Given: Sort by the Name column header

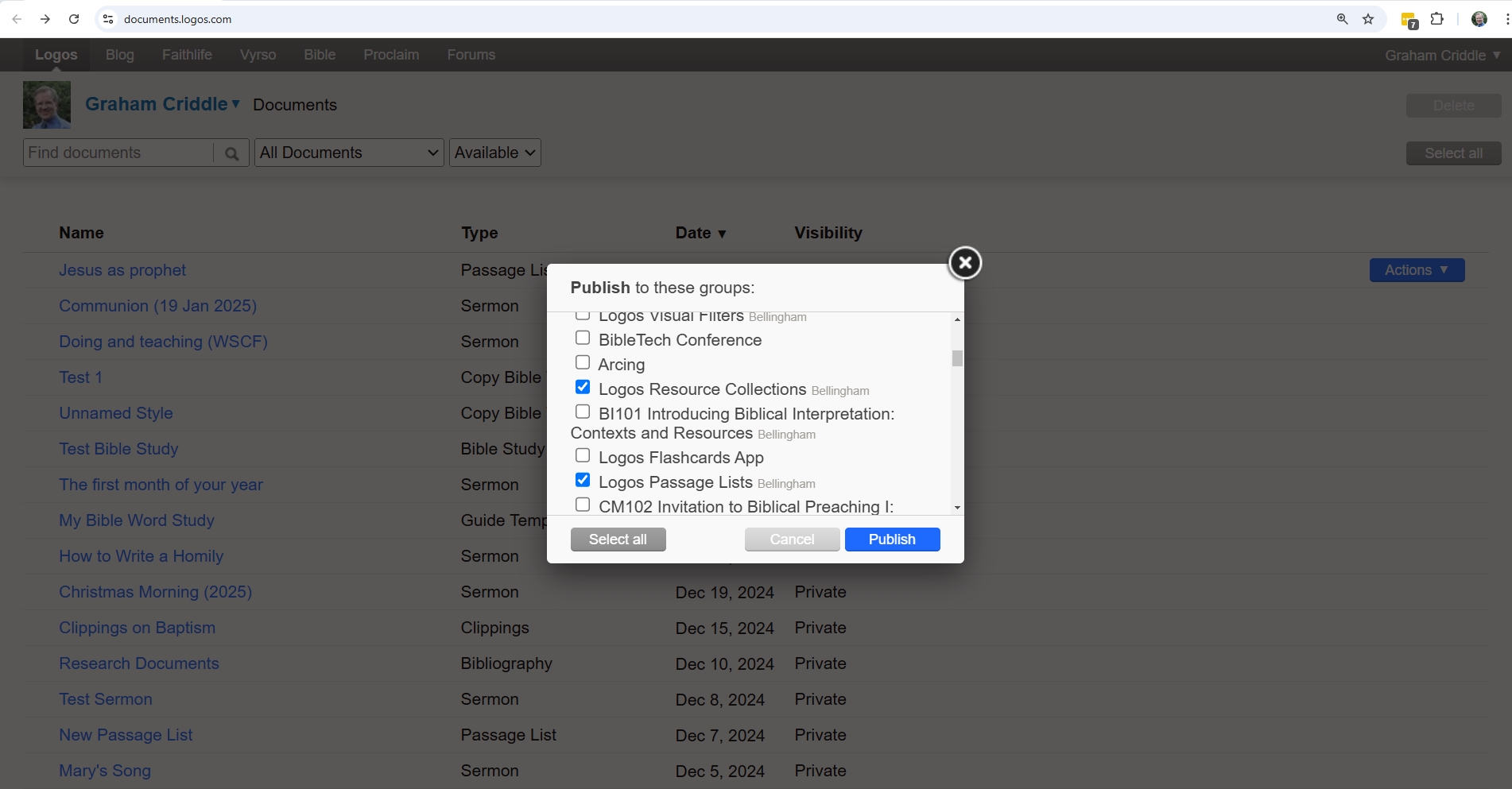Looking at the screenshot, I should pos(81,233).
